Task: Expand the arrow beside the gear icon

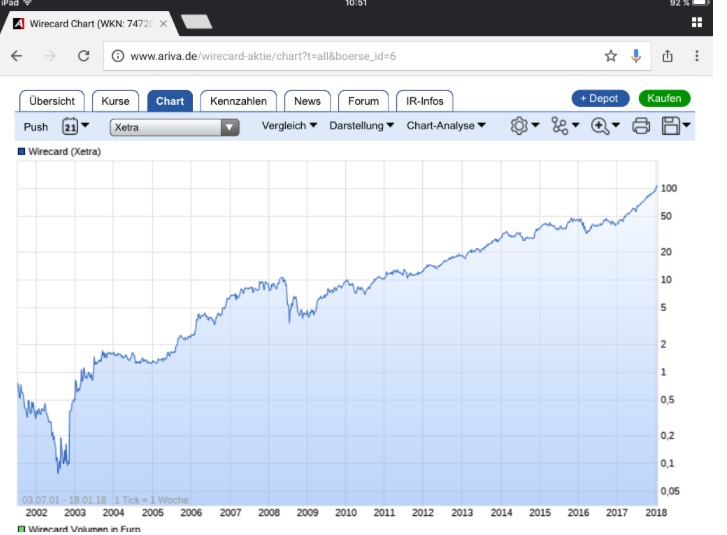Action: pos(536,125)
